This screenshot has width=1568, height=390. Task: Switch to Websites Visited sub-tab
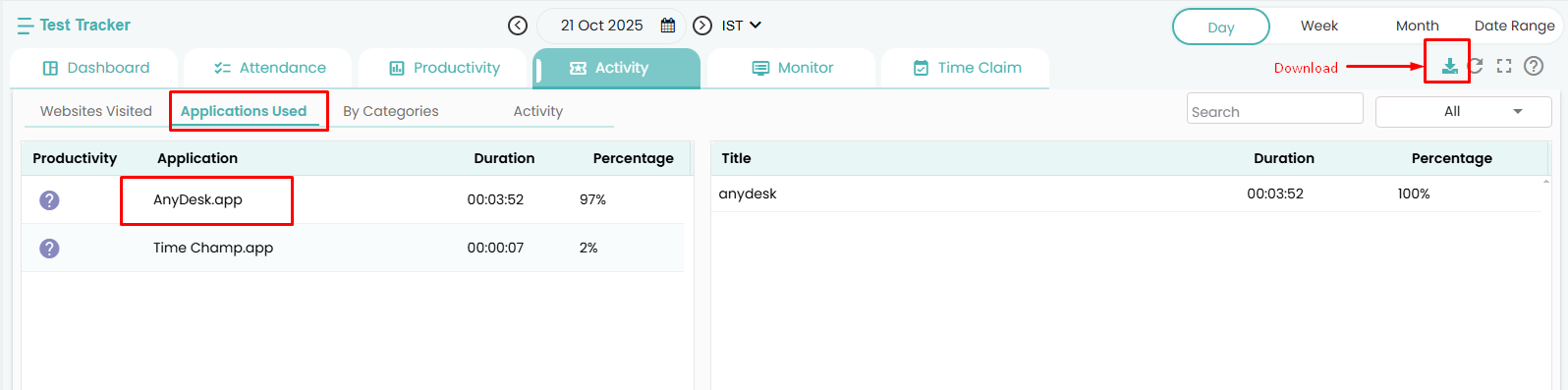coord(96,111)
